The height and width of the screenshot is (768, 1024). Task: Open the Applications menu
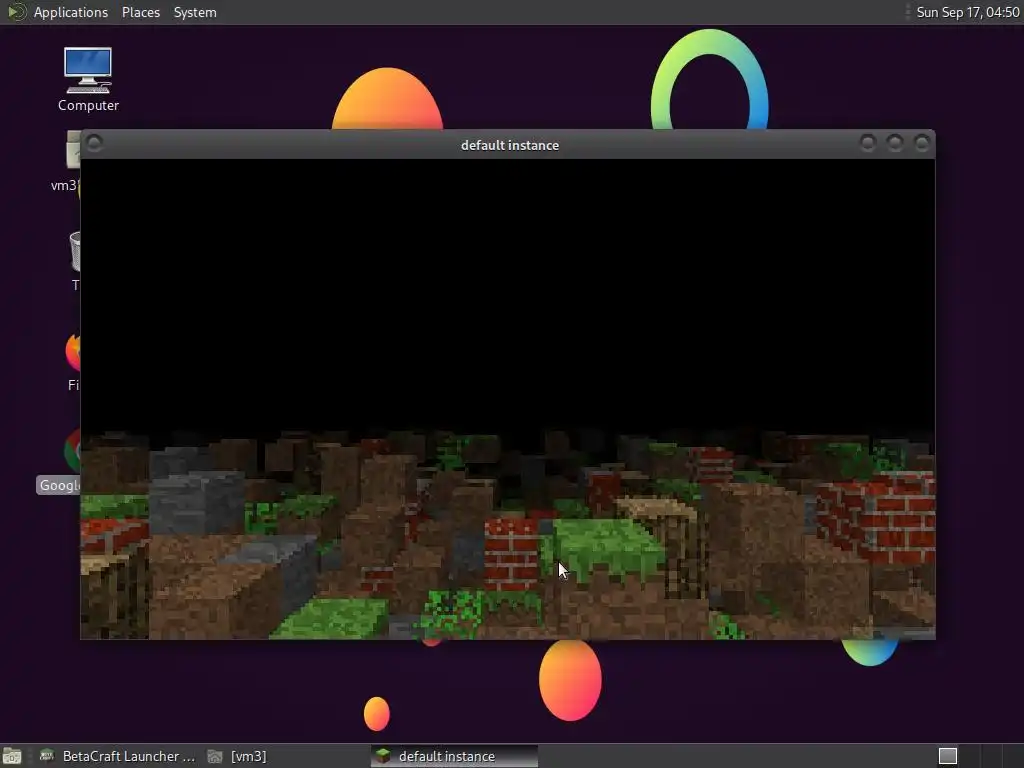pos(71,12)
